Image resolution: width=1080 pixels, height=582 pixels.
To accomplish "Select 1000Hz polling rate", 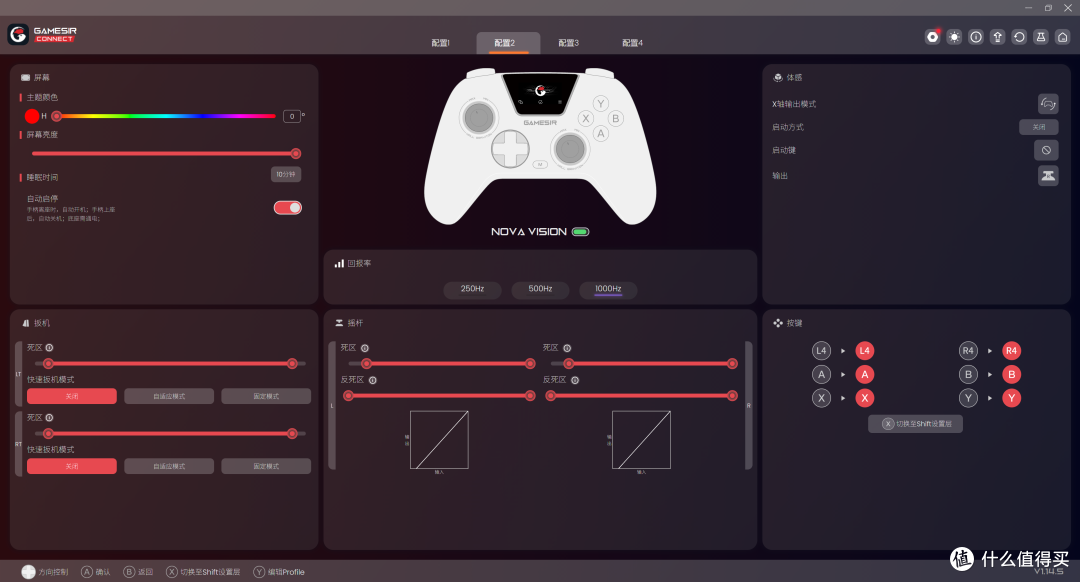I will click(x=608, y=289).
